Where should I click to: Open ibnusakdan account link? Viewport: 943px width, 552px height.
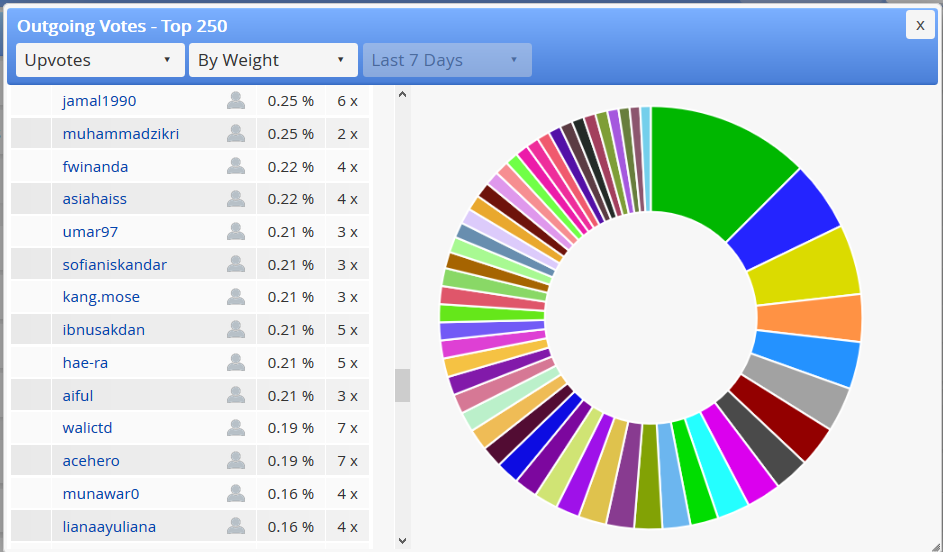click(103, 330)
